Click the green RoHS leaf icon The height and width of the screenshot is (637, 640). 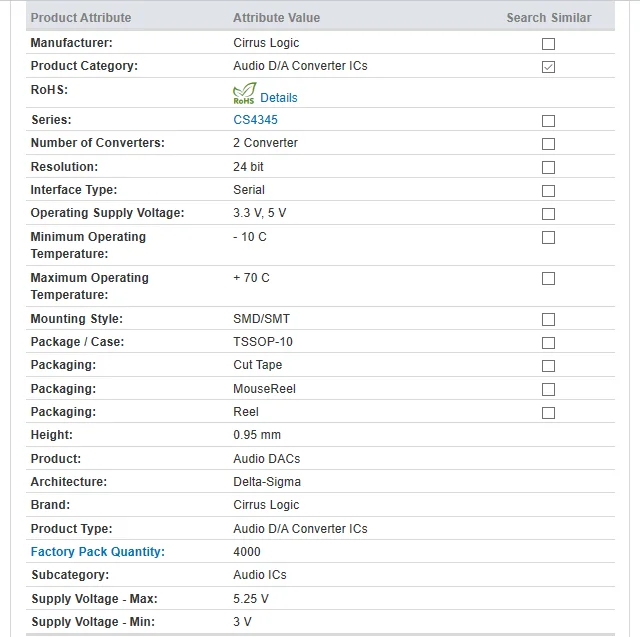(244, 93)
